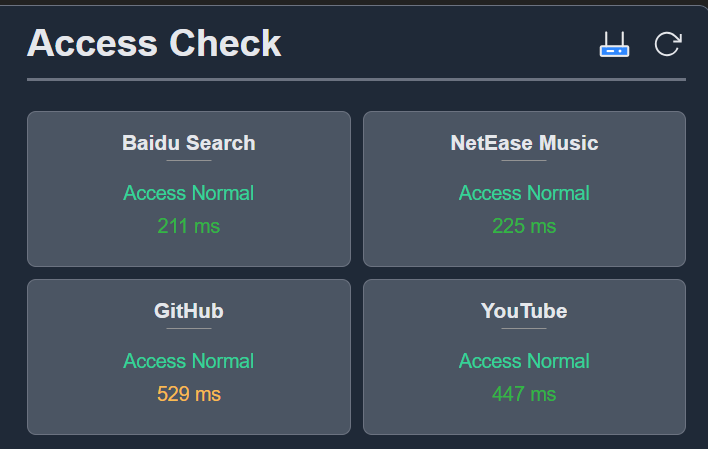The height and width of the screenshot is (449, 708).
Task: Click Access Normal status under GitHub
Action: click(189, 361)
